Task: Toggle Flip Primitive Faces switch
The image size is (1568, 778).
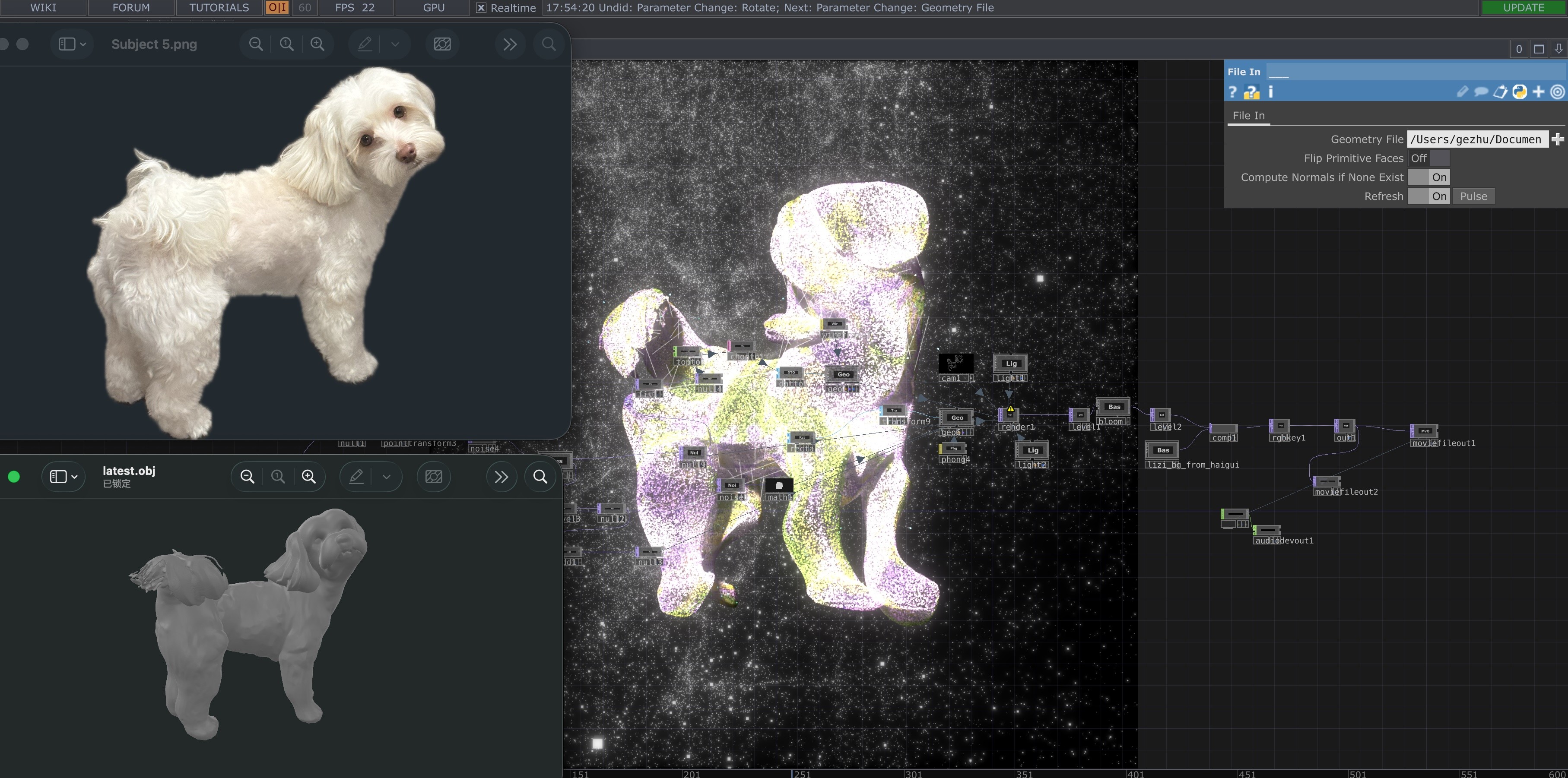Action: click(x=1428, y=158)
